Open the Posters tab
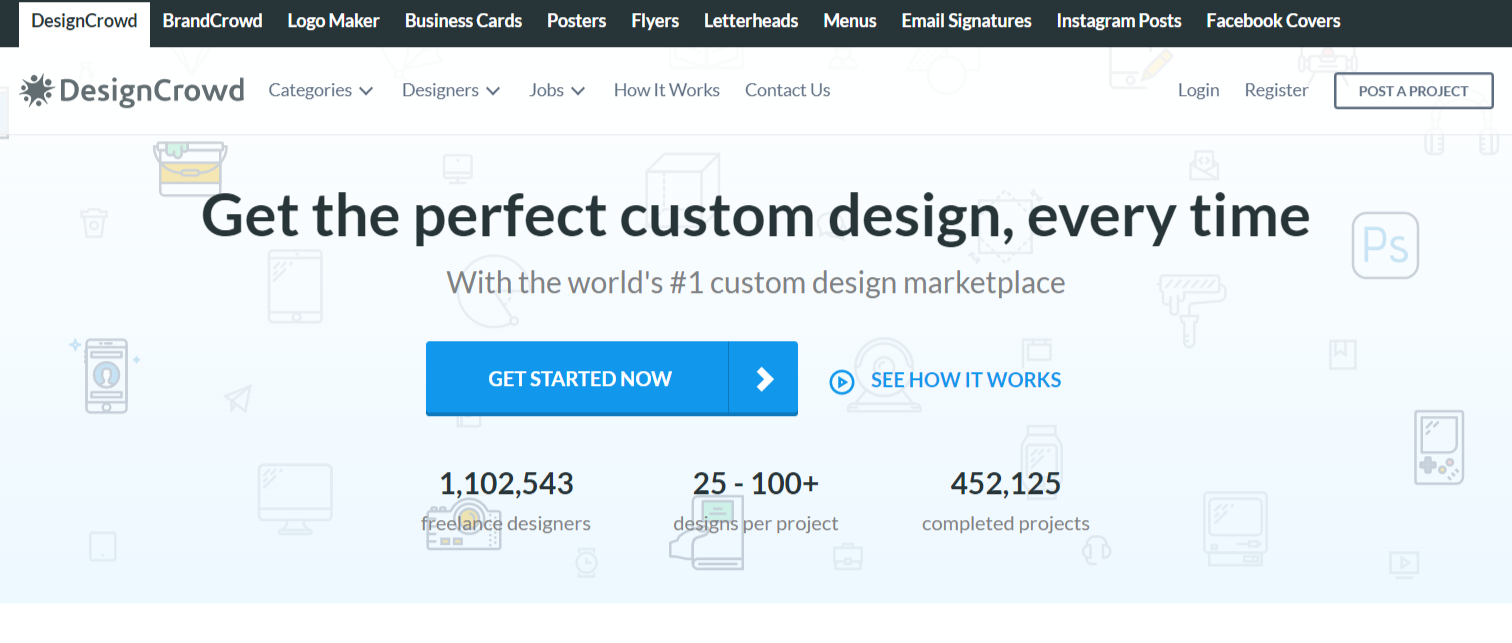The height and width of the screenshot is (643, 1512). pos(576,20)
